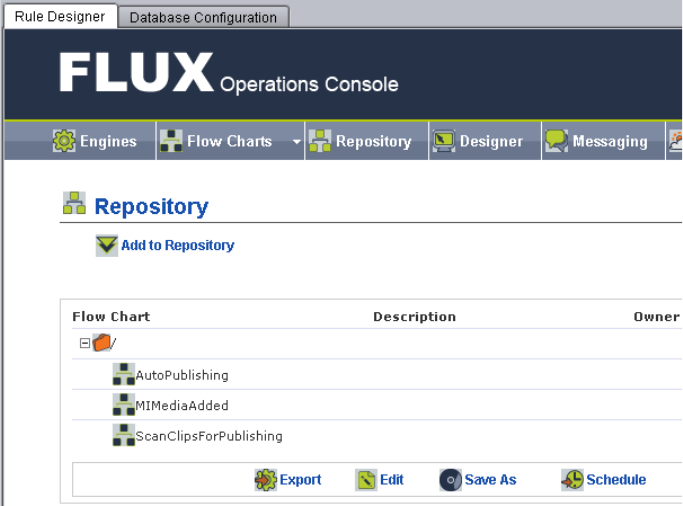Click the Repository heading icon
Viewport: 683px width, 506px height.
(x=74, y=203)
